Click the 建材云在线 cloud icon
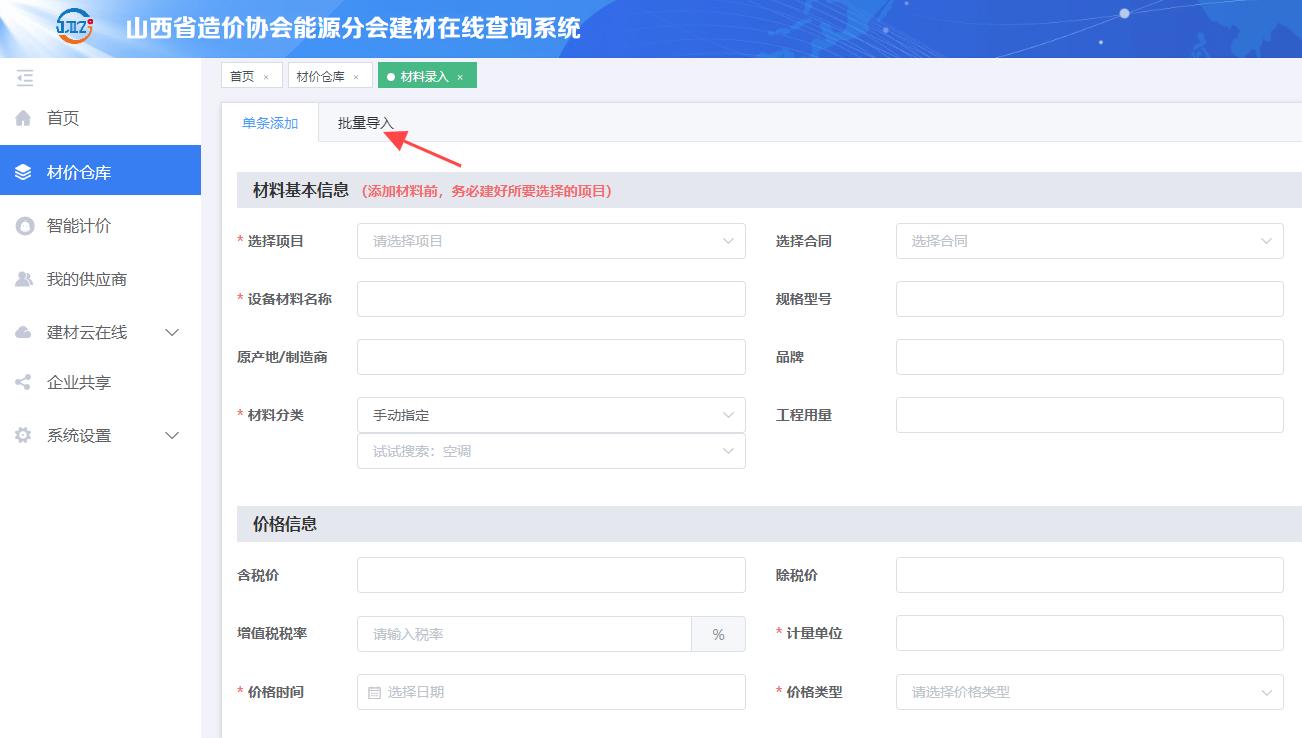The image size is (1302, 738). 24,333
